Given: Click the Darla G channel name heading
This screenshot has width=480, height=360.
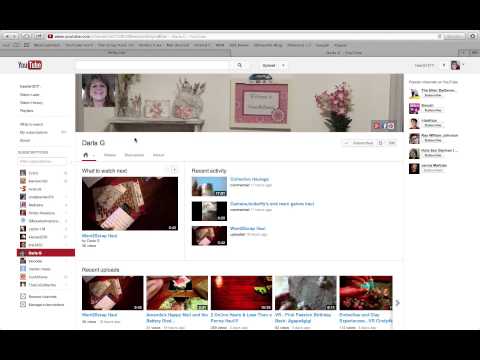Looking at the screenshot, I should pos(93,143).
